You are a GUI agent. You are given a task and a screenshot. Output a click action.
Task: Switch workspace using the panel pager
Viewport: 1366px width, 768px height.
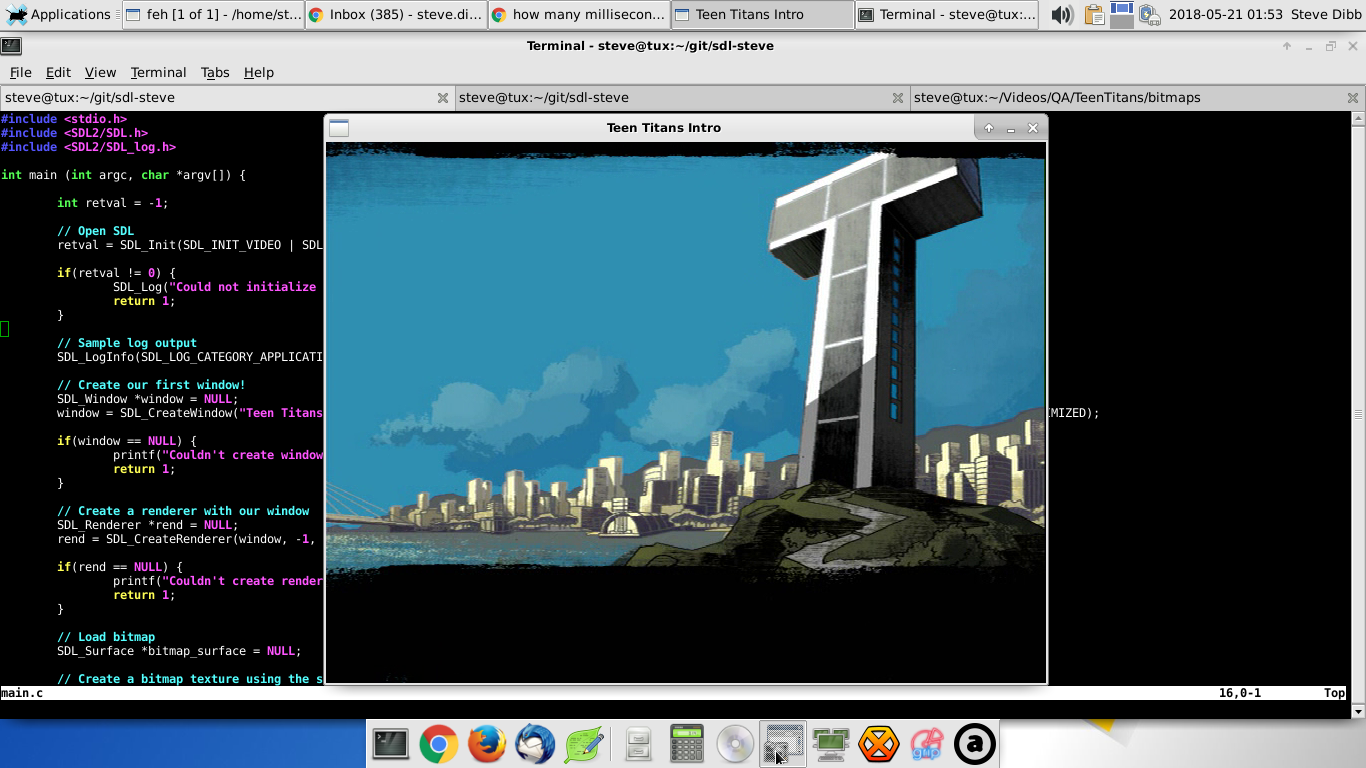(x=1122, y=14)
